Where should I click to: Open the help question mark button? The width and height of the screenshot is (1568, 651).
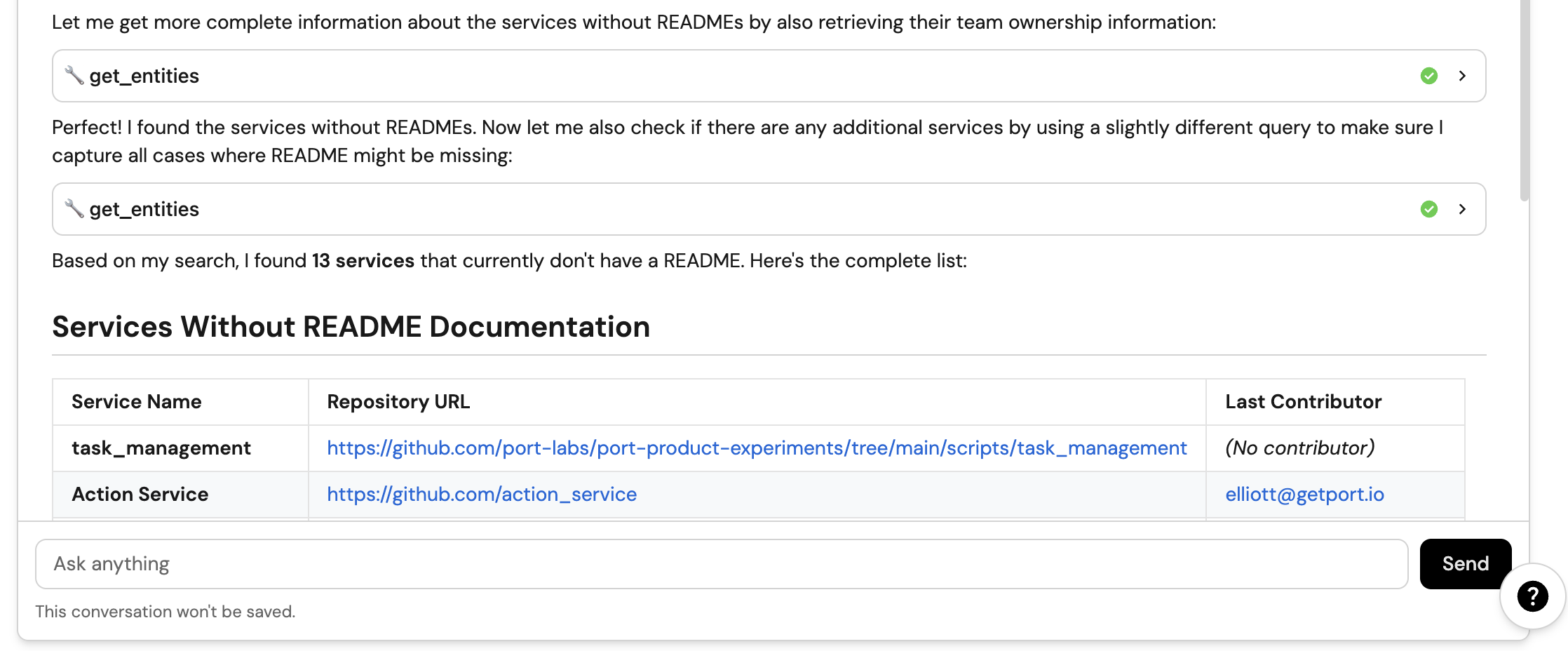1532,596
